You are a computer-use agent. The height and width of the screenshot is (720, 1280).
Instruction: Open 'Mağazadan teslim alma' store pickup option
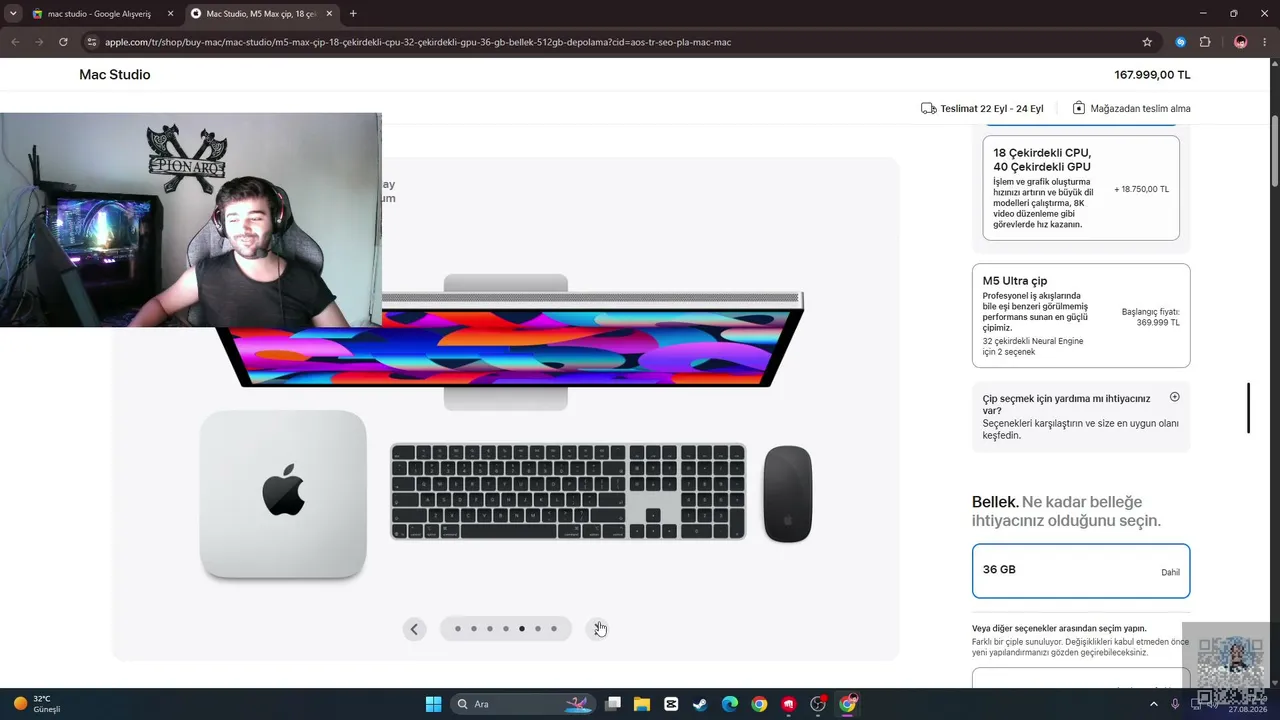(1131, 108)
